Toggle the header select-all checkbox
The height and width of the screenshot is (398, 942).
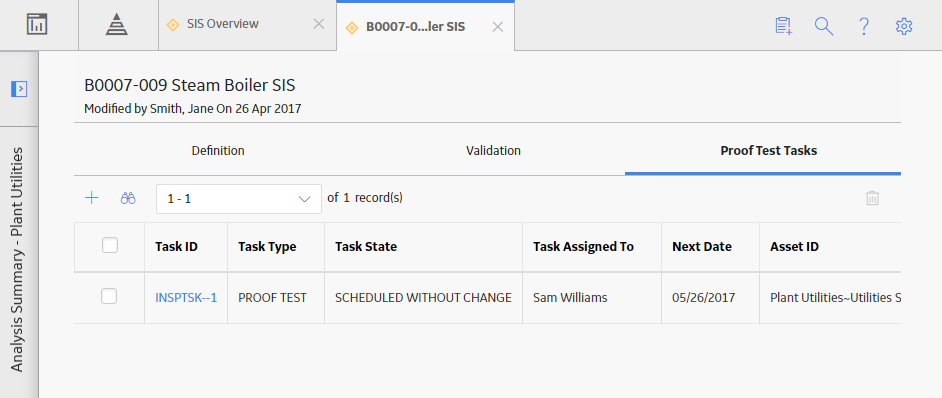tap(110, 245)
